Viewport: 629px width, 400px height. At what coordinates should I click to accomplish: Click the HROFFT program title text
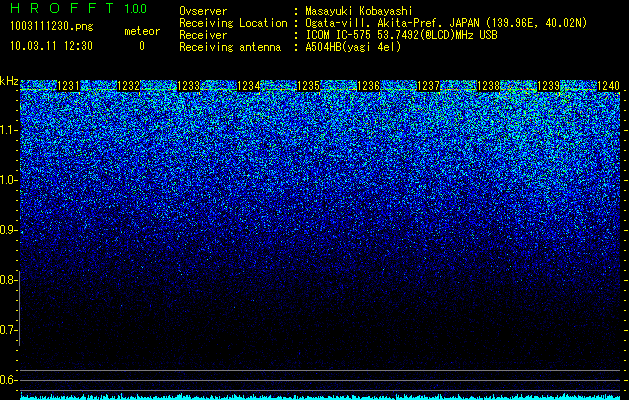point(62,8)
